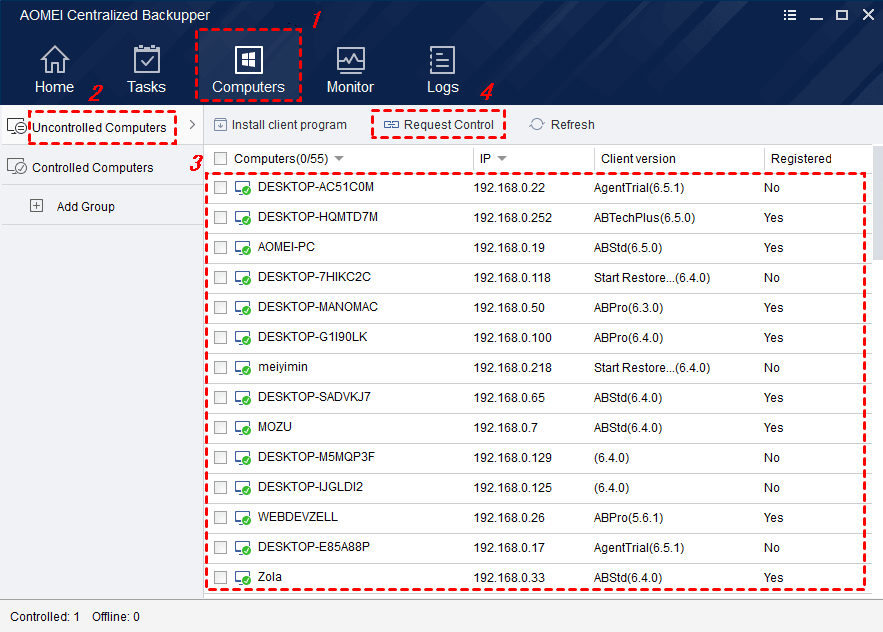Click the Add Group plus icon
The height and width of the screenshot is (632, 883).
[37, 206]
